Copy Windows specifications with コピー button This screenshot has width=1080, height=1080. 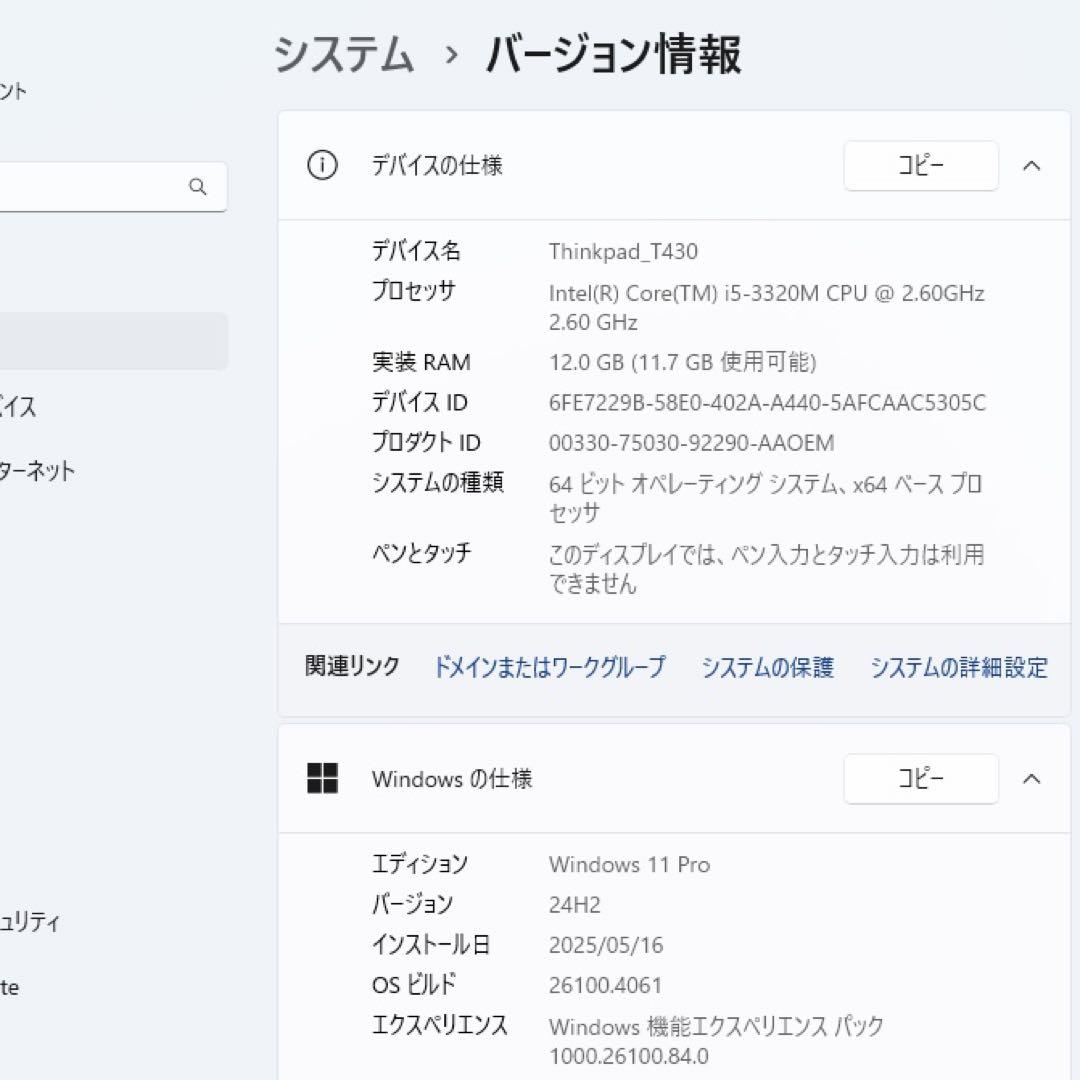pos(921,779)
